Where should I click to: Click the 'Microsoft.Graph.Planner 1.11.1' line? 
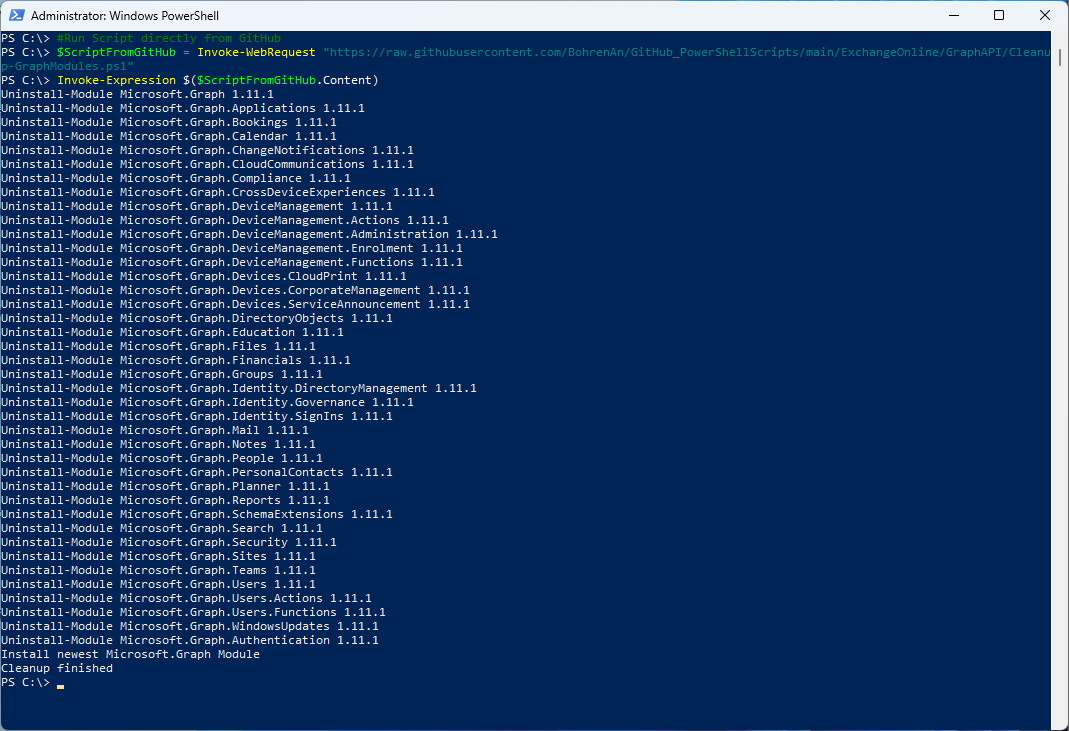click(x=165, y=486)
